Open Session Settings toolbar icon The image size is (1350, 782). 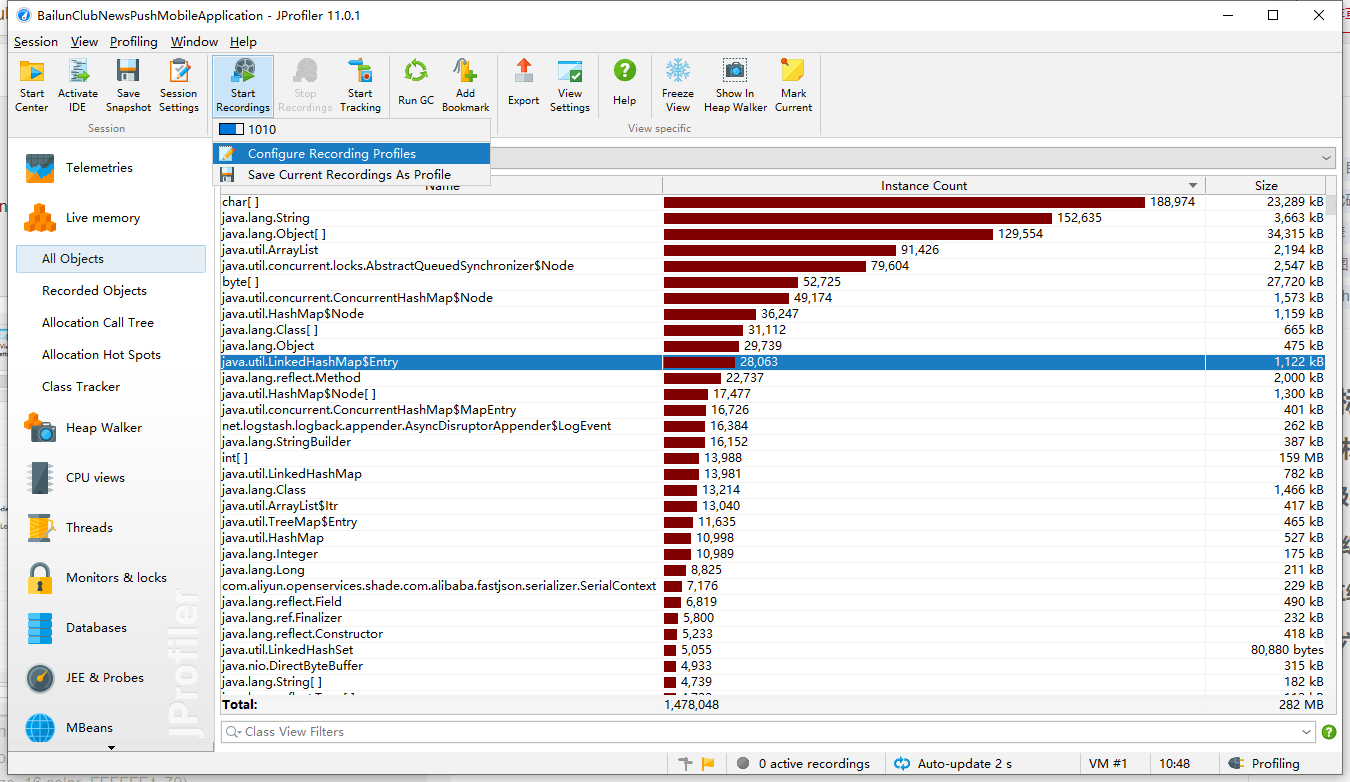(179, 86)
